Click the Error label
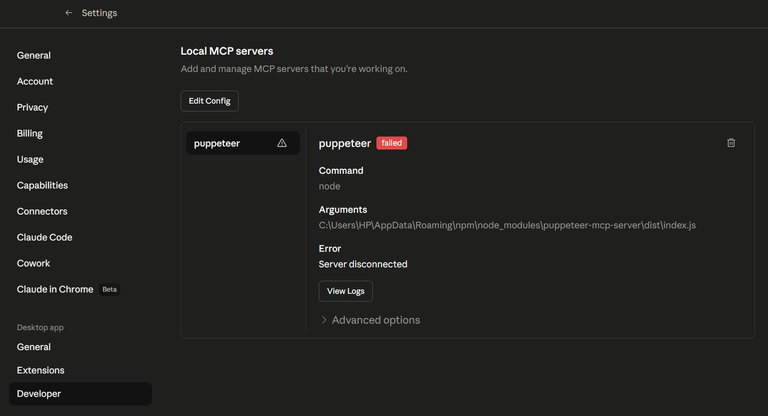 [330, 248]
